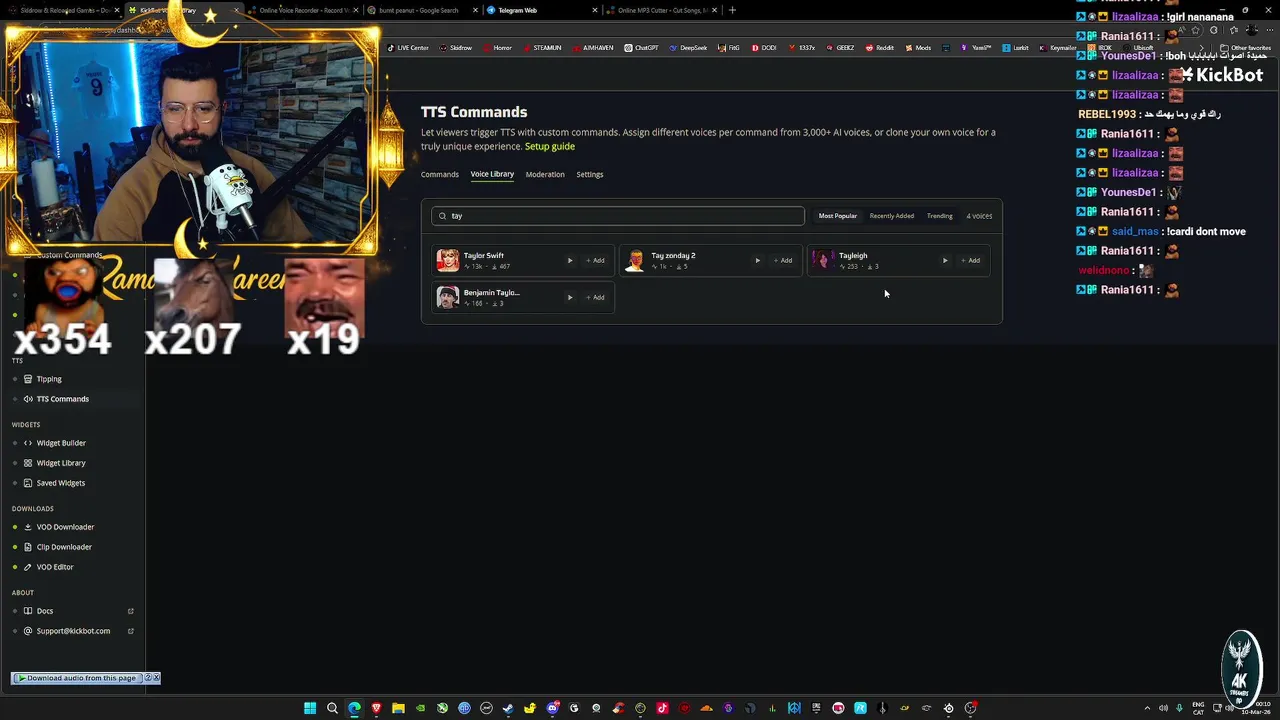The width and height of the screenshot is (1280, 720).
Task: Click the VOD Downloader download icon
Action: 28,527
